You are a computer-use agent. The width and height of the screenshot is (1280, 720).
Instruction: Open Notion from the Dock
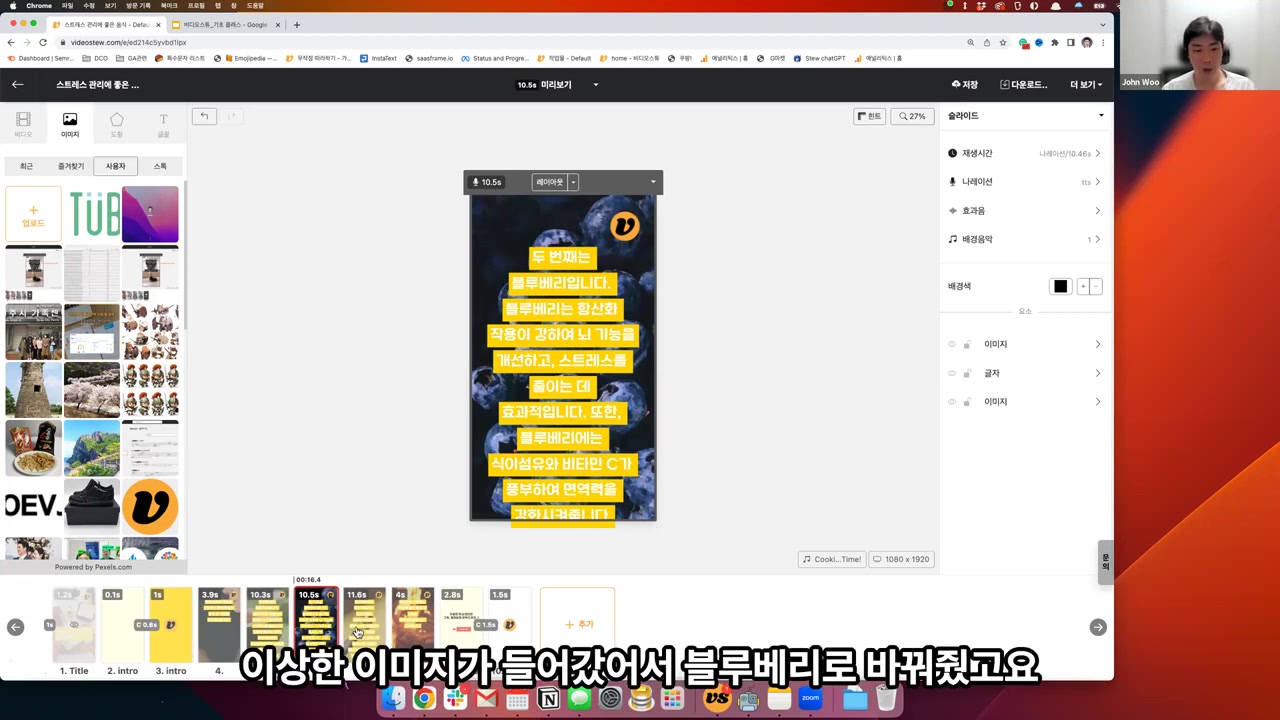(x=548, y=699)
